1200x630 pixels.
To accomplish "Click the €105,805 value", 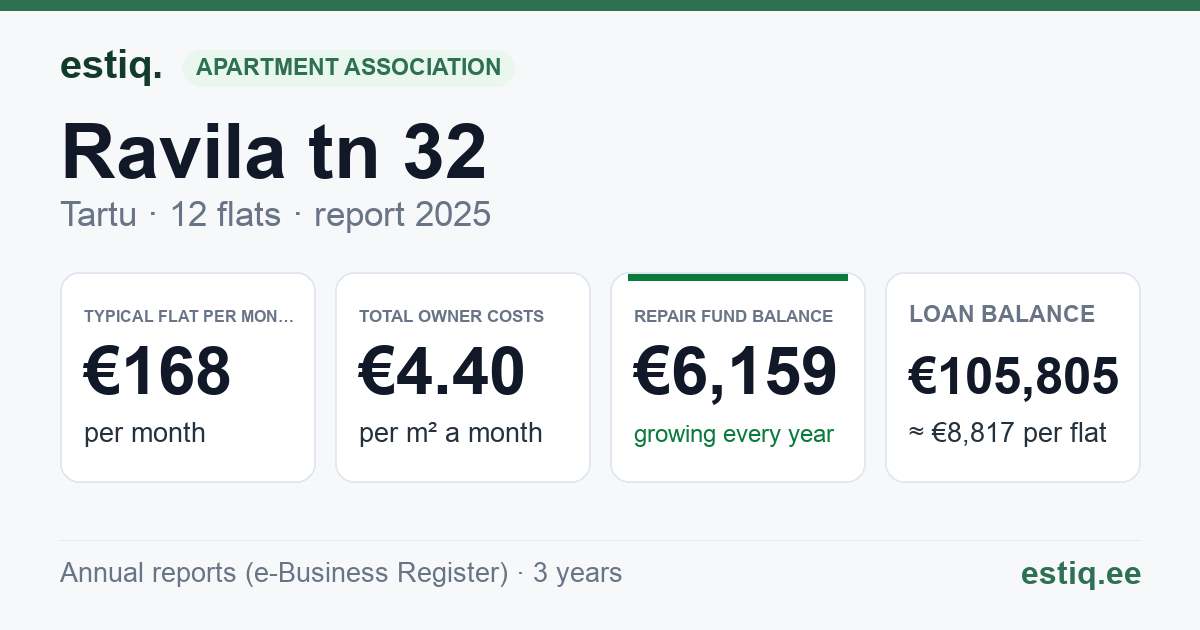I will tap(1013, 376).
